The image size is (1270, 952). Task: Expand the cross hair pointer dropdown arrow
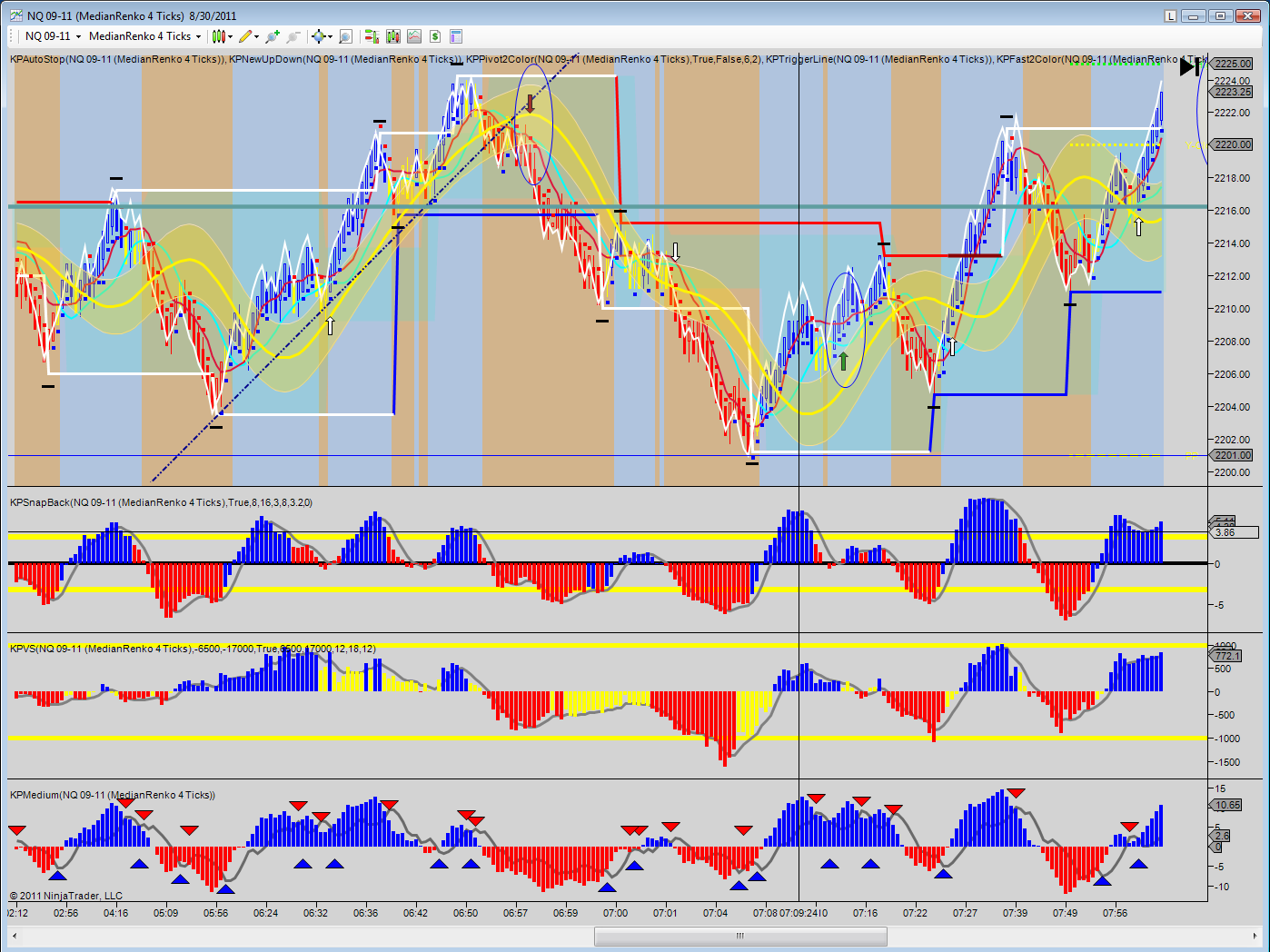(330, 36)
